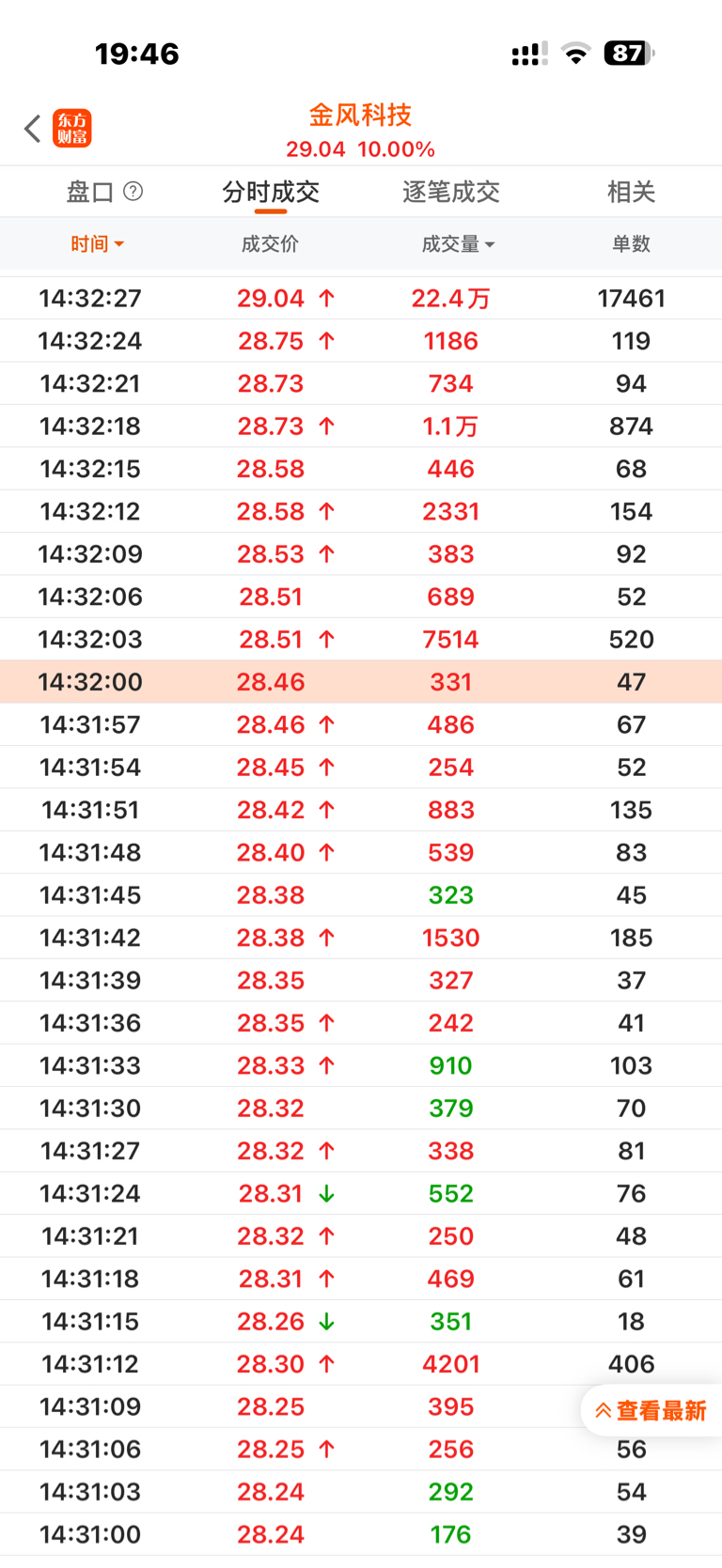Tap the Wi-Fi icon in status bar
The image size is (722, 1568).
pyautogui.click(x=575, y=54)
